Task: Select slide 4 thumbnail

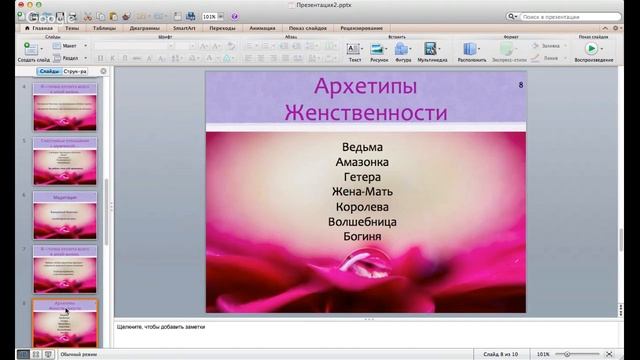Action: tap(65, 107)
